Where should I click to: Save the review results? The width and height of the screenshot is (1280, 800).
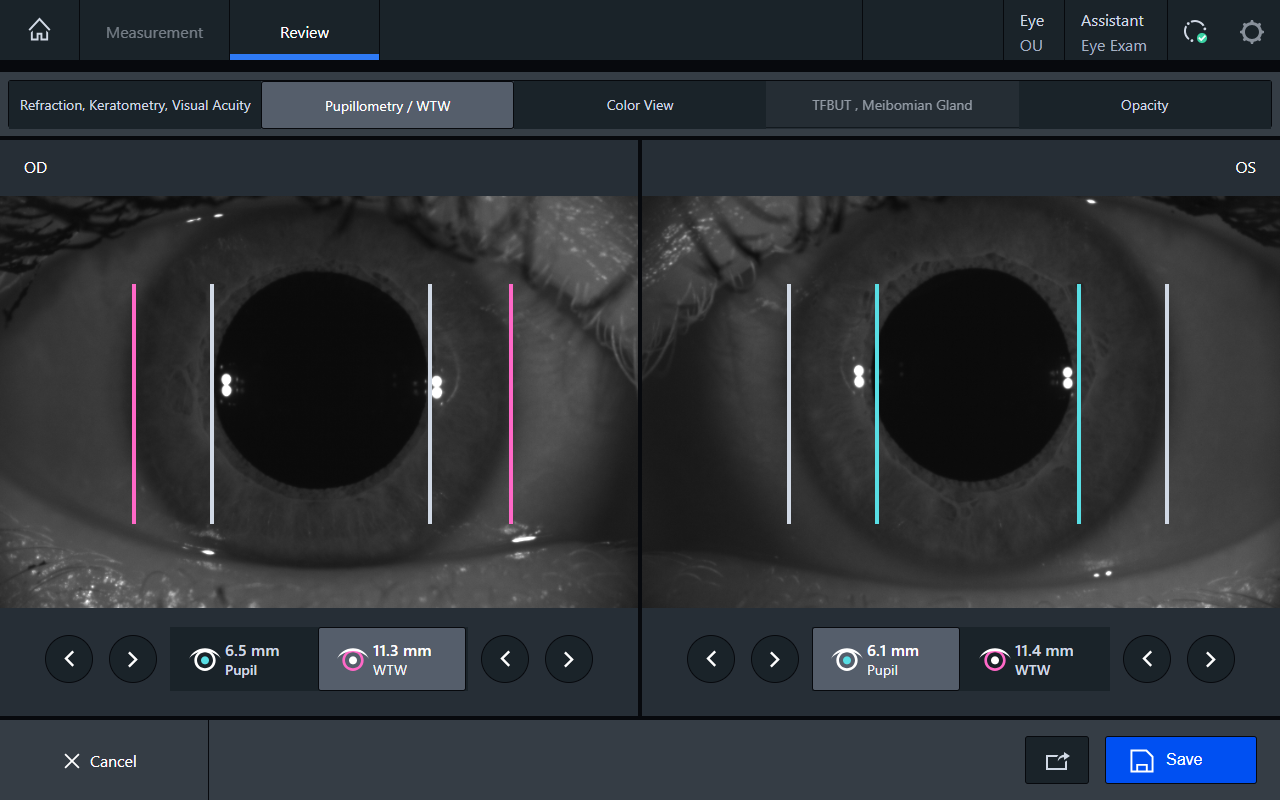click(1180, 760)
